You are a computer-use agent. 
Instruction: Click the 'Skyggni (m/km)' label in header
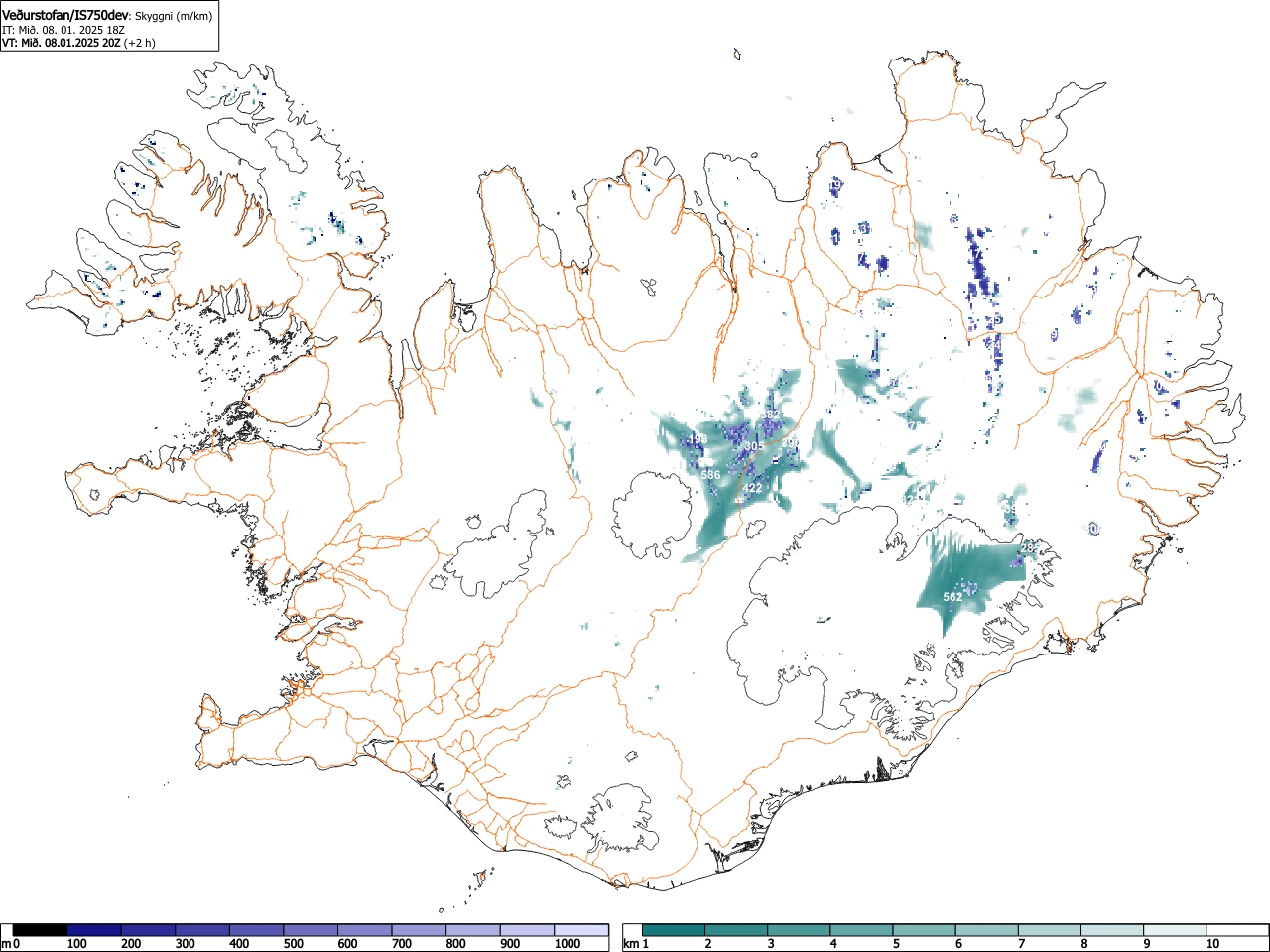[175, 16]
